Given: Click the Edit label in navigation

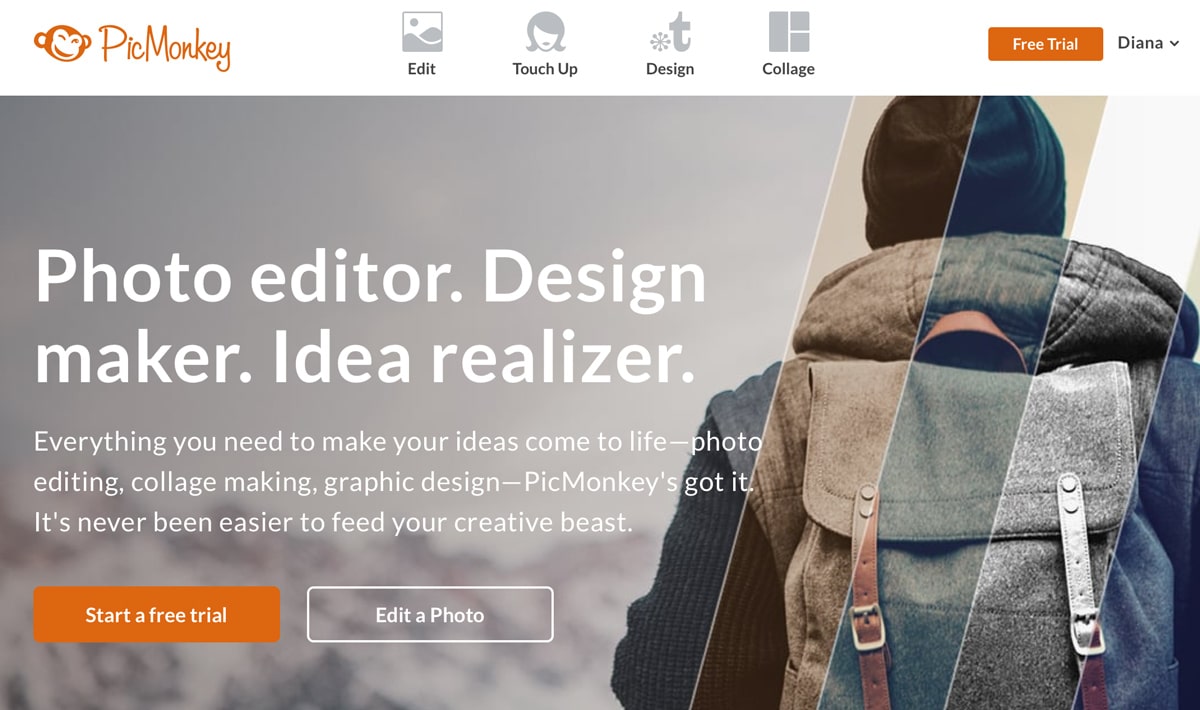Looking at the screenshot, I should pyautogui.click(x=422, y=69).
